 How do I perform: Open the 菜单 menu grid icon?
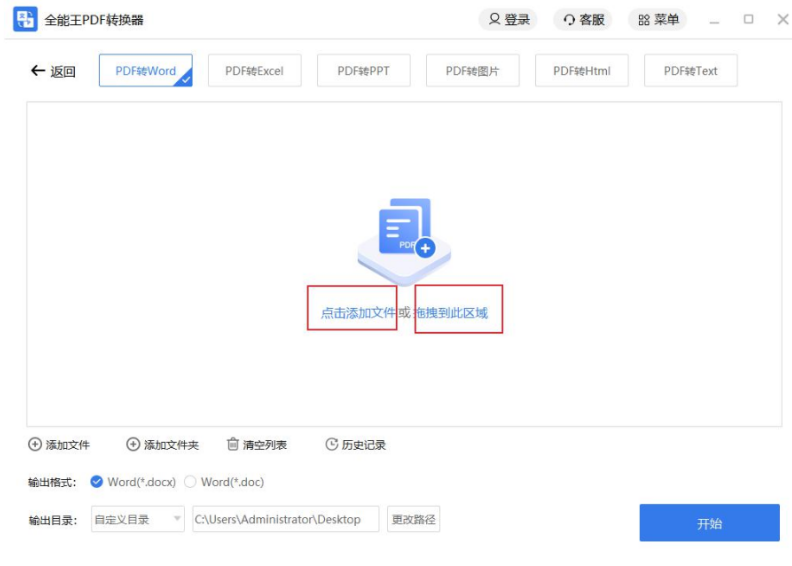pos(644,20)
